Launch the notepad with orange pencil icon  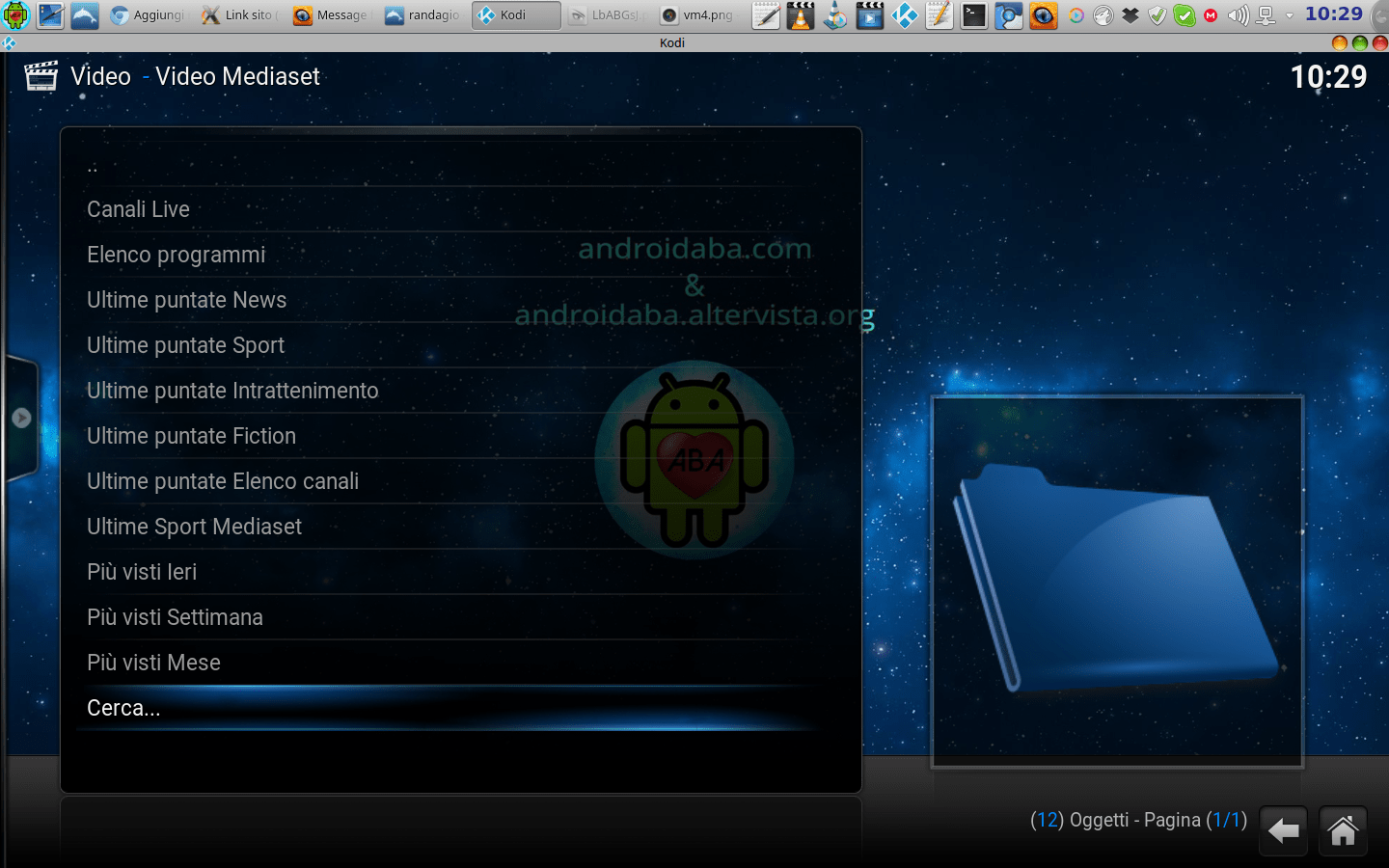coord(940,15)
